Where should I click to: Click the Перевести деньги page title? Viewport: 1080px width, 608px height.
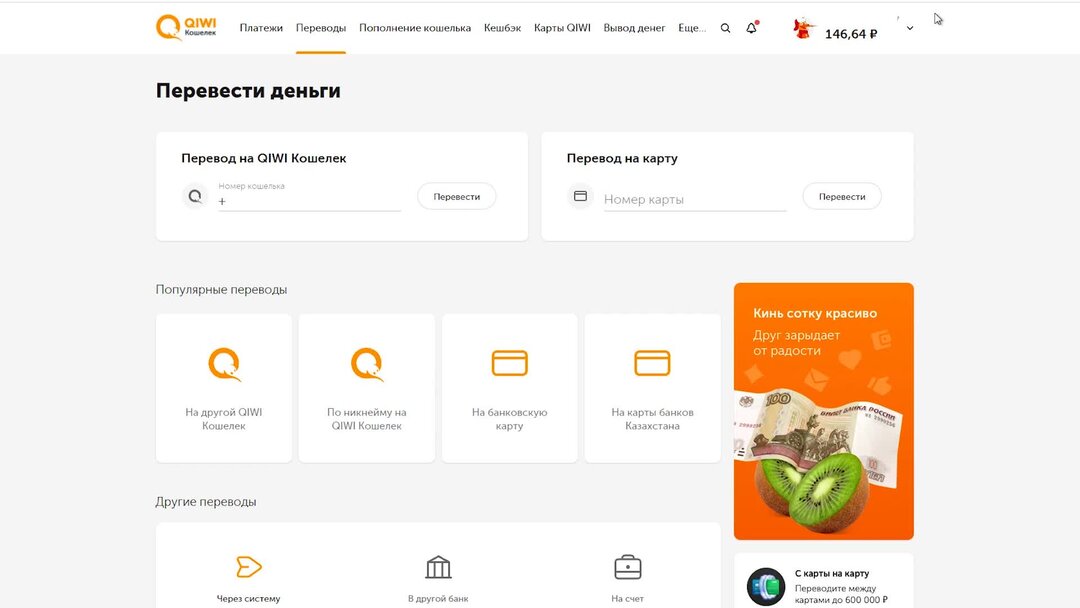click(248, 91)
